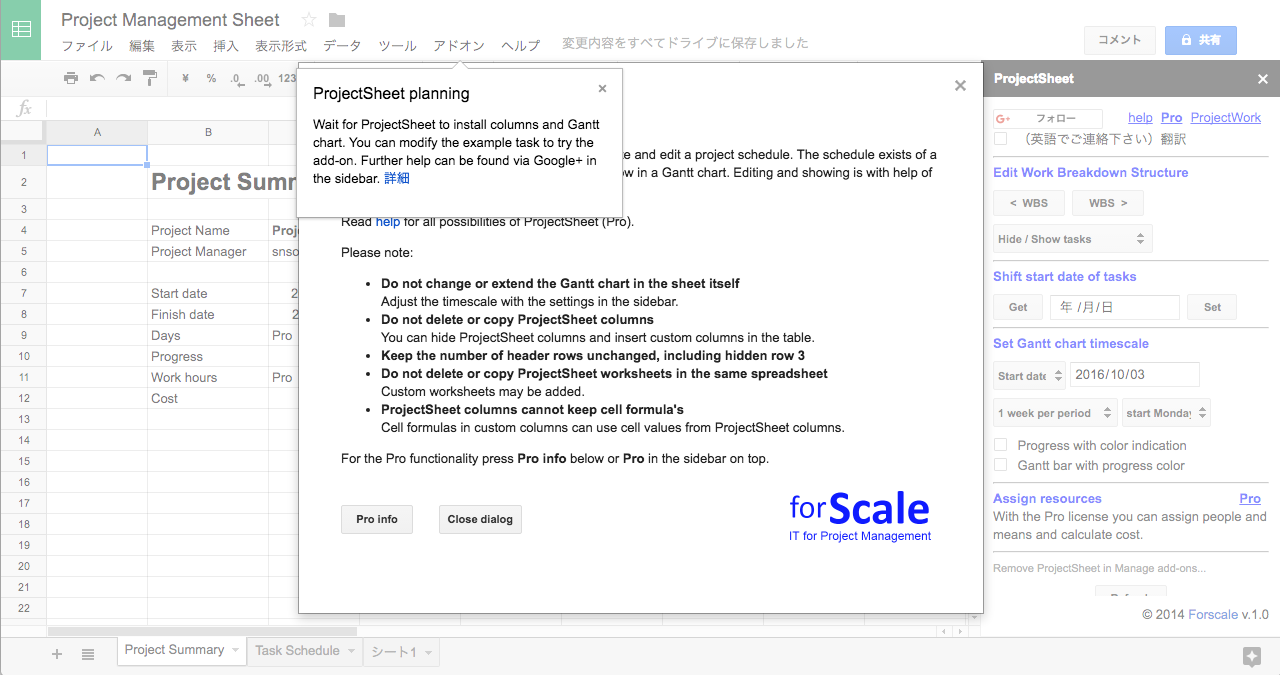1280x675 pixels.
Task: Enable Progress with color indication checkbox
Action: pyautogui.click(x=1000, y=445)
